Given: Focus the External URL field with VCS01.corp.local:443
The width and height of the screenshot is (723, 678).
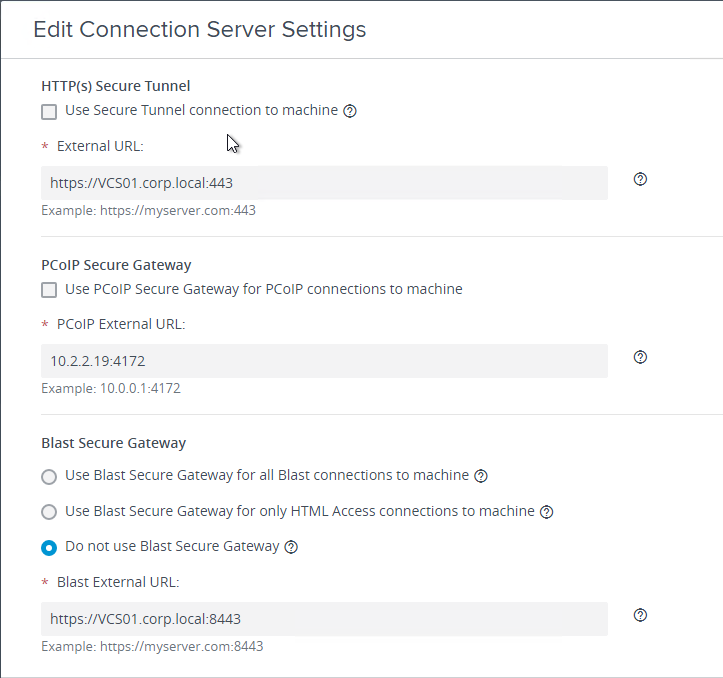Looking at the screenshot, I should pyautogui.click(x=324, y=183).
